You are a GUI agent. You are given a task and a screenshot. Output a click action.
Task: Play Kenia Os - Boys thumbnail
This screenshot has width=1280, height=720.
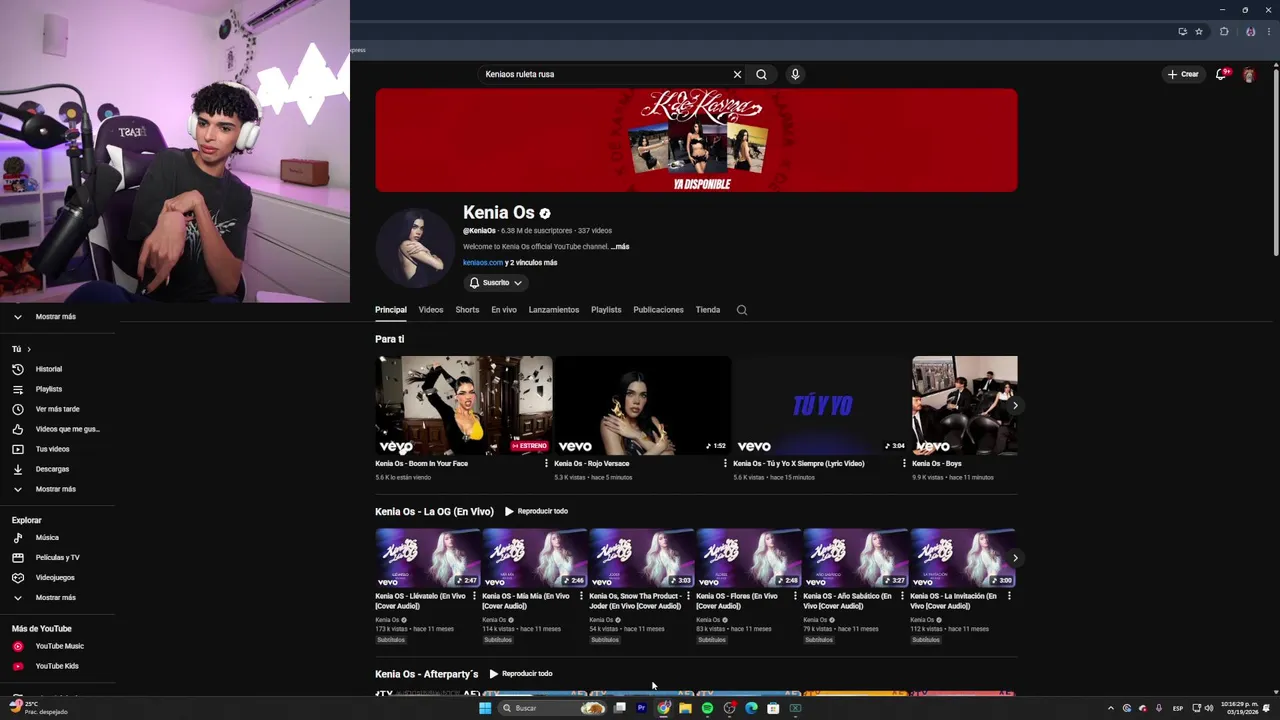(x=964, y=405)
